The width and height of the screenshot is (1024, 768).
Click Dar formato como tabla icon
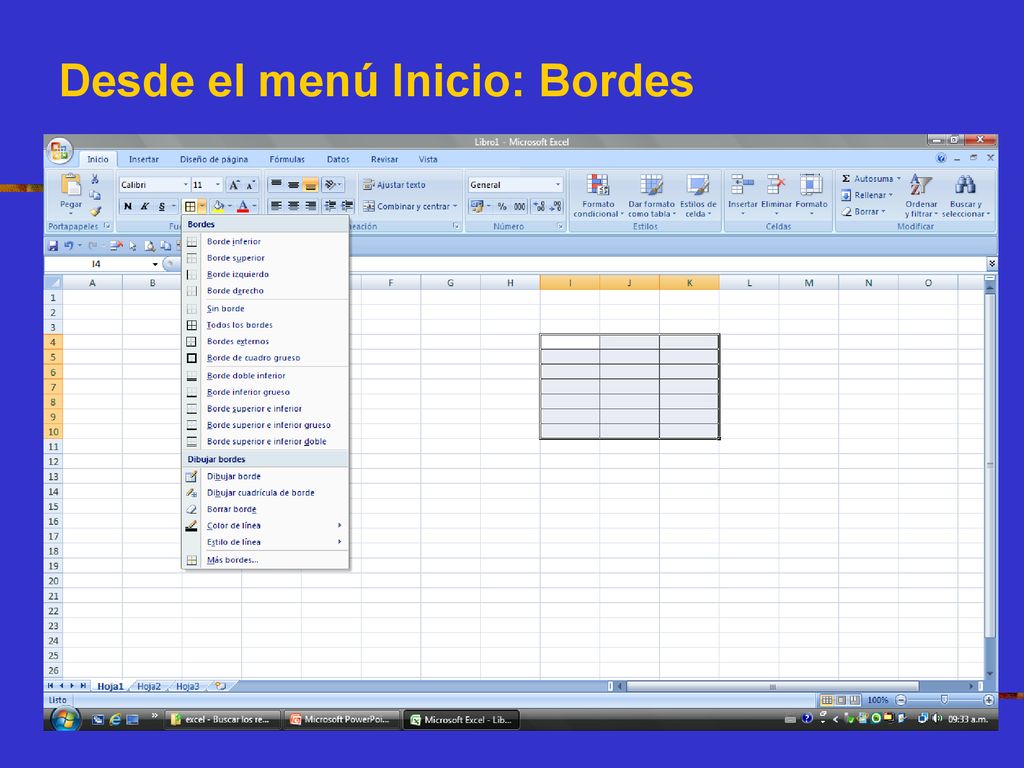click(650, 185)
